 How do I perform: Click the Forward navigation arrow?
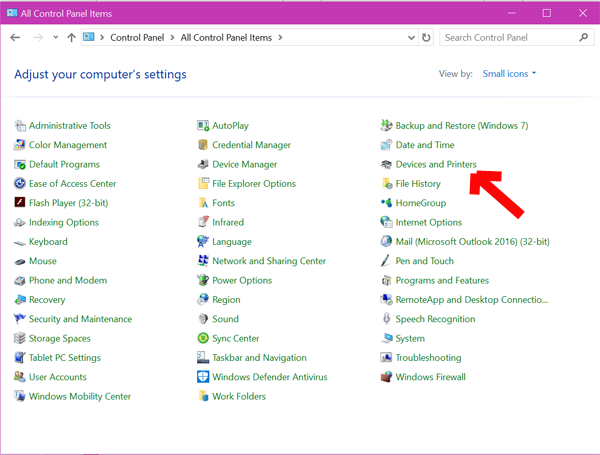click(38, 38)
